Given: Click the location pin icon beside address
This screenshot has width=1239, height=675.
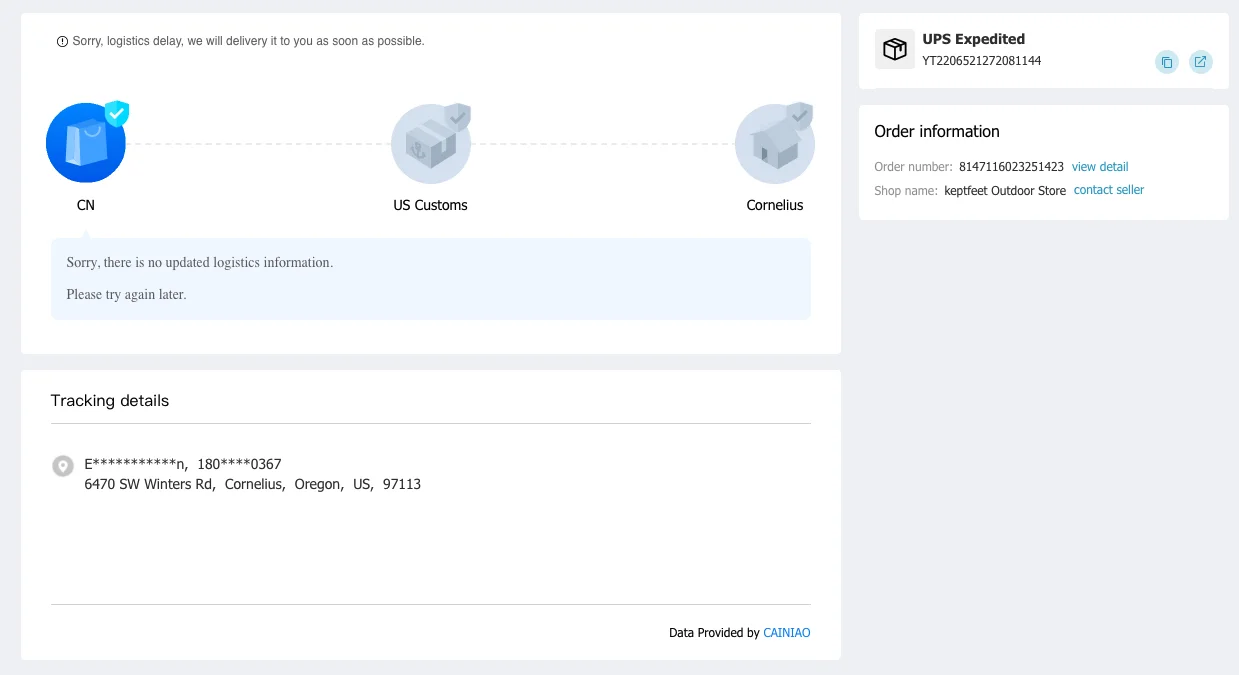Looking at the screenshot, I should (63, 466).
